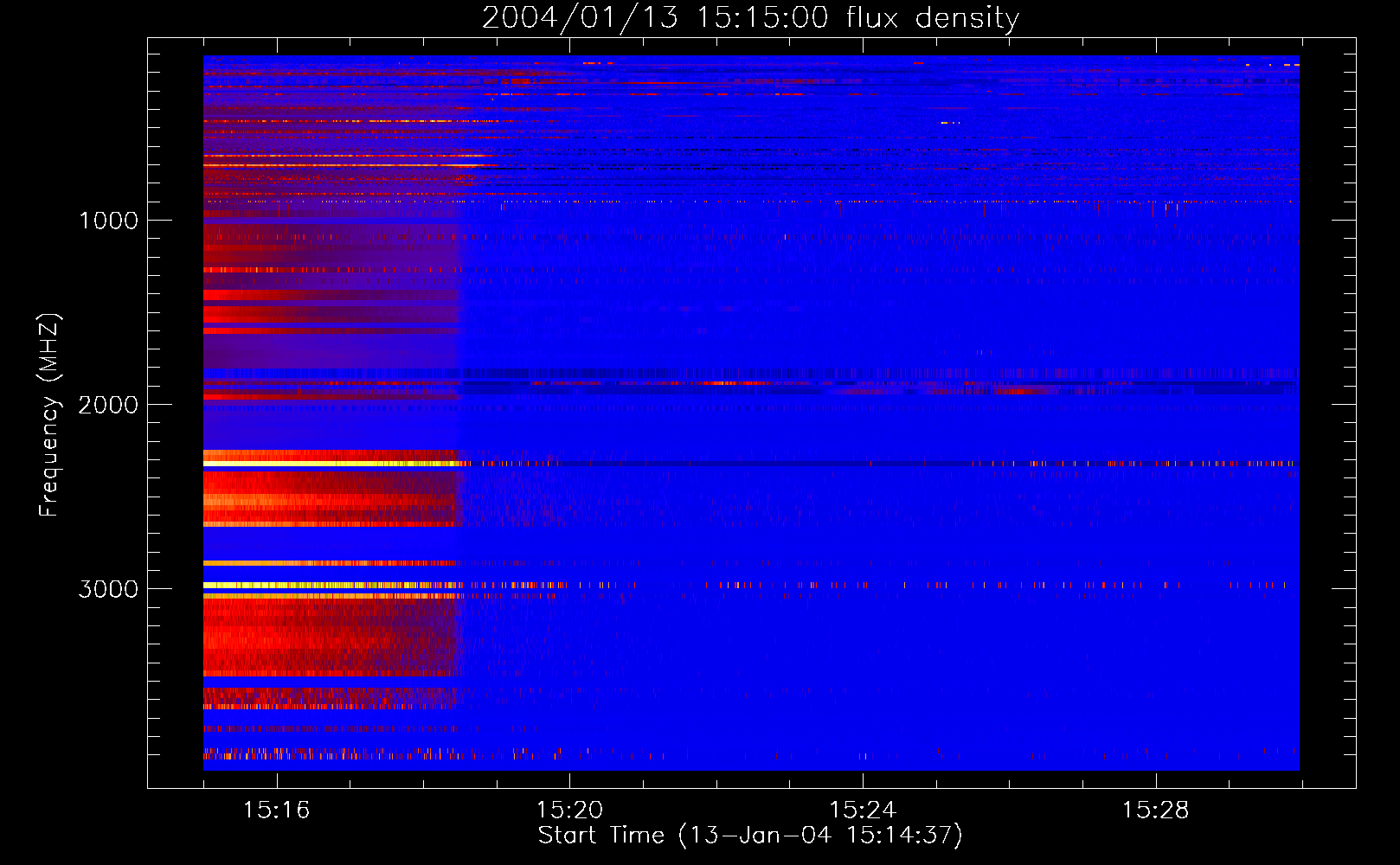Click the 15:28 time tick label
The width and height of the screenshot is (1400, 865).
coord(1156,811)
